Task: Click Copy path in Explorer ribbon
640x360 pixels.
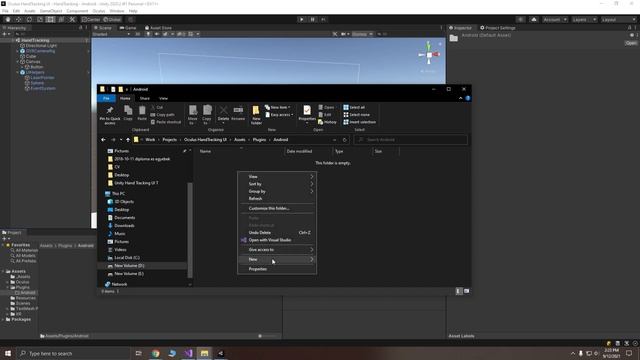Action: 162,115
